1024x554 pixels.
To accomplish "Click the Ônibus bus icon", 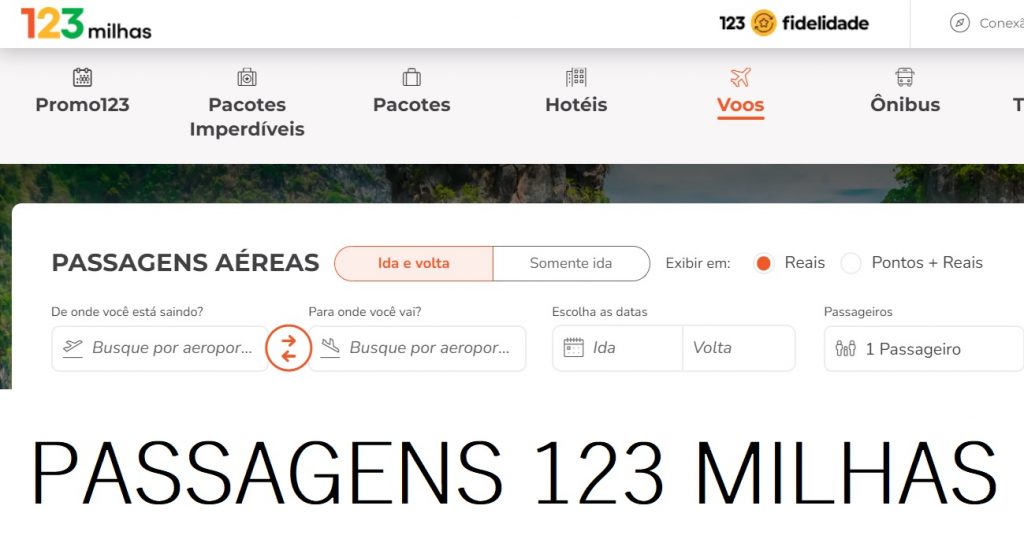I will [x=904, y=77].
